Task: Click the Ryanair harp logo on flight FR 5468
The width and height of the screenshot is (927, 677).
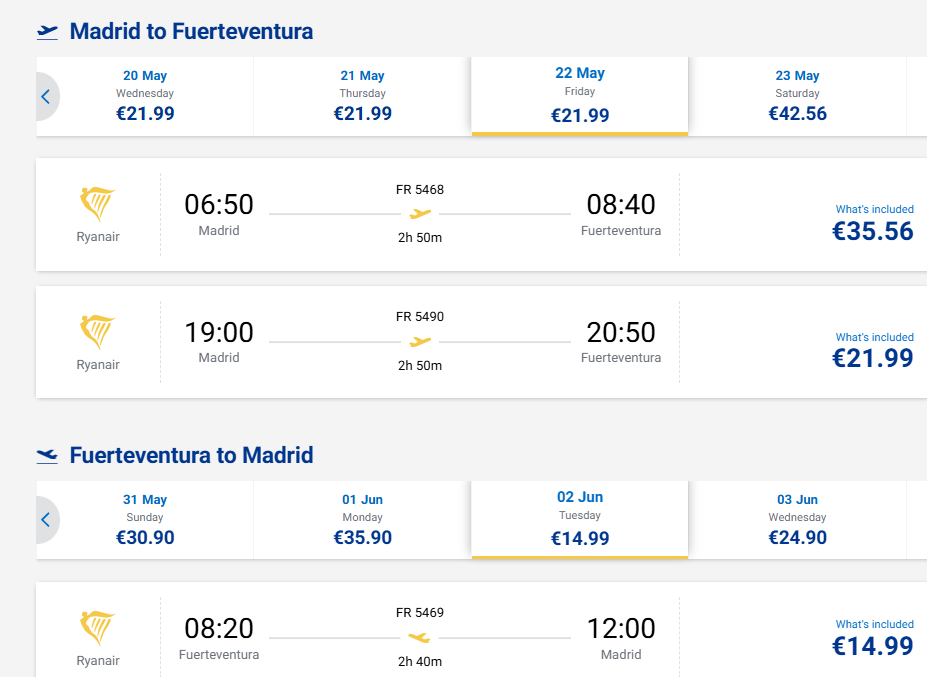Action: coord(97,205)
